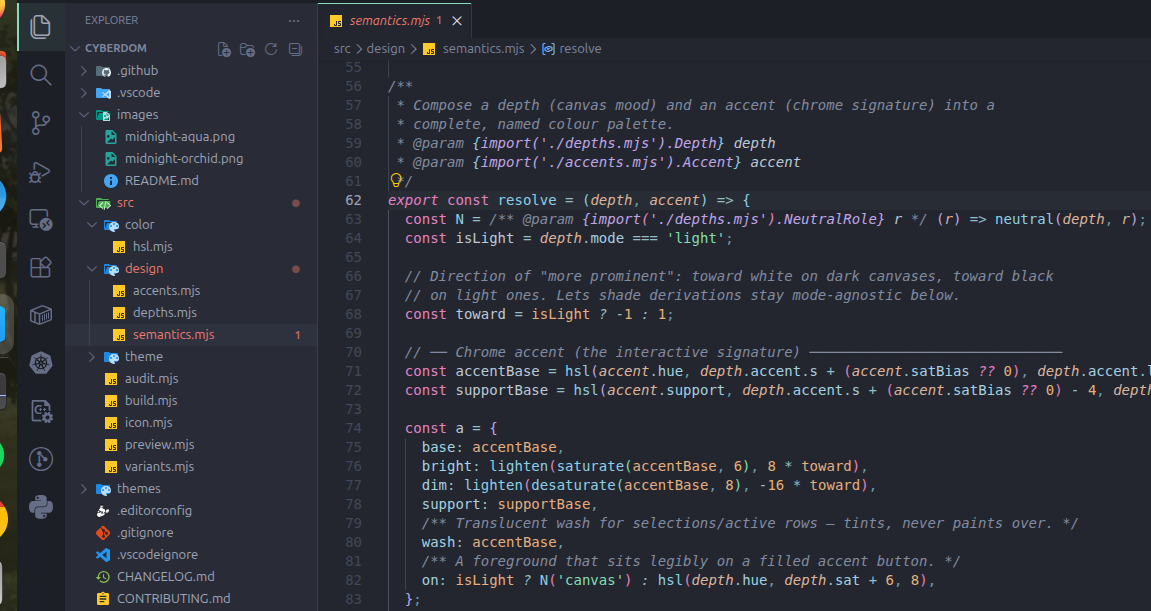
Task: Open the Remote Explorer view
Action: [40, 220]
